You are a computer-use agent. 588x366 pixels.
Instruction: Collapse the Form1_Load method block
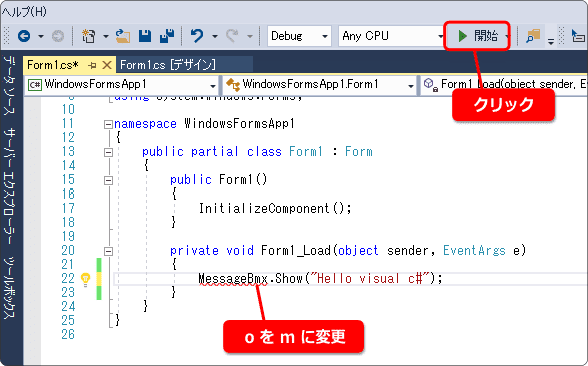click(x=108, y=251)
